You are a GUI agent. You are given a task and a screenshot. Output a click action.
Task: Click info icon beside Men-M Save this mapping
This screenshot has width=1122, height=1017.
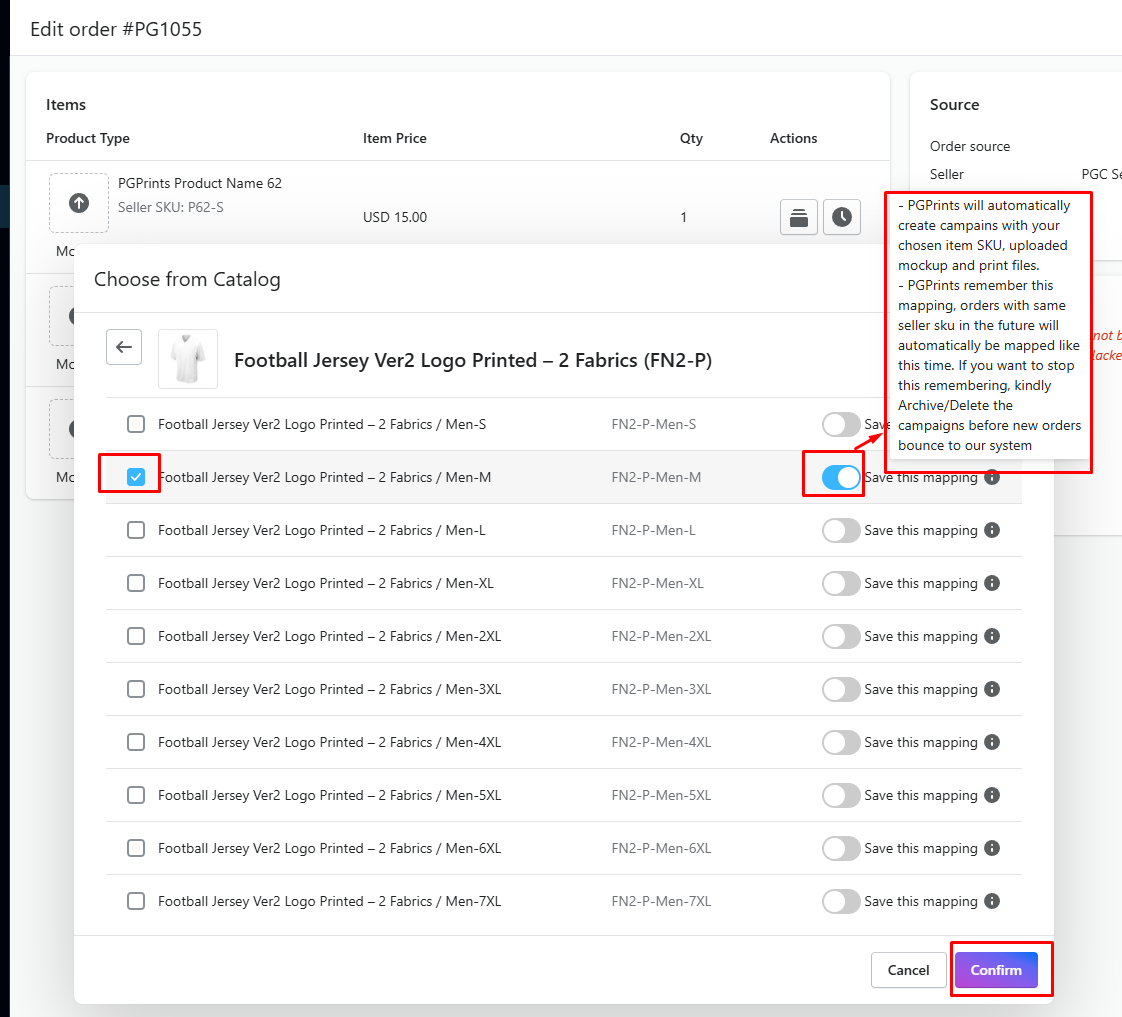(992, 478)
